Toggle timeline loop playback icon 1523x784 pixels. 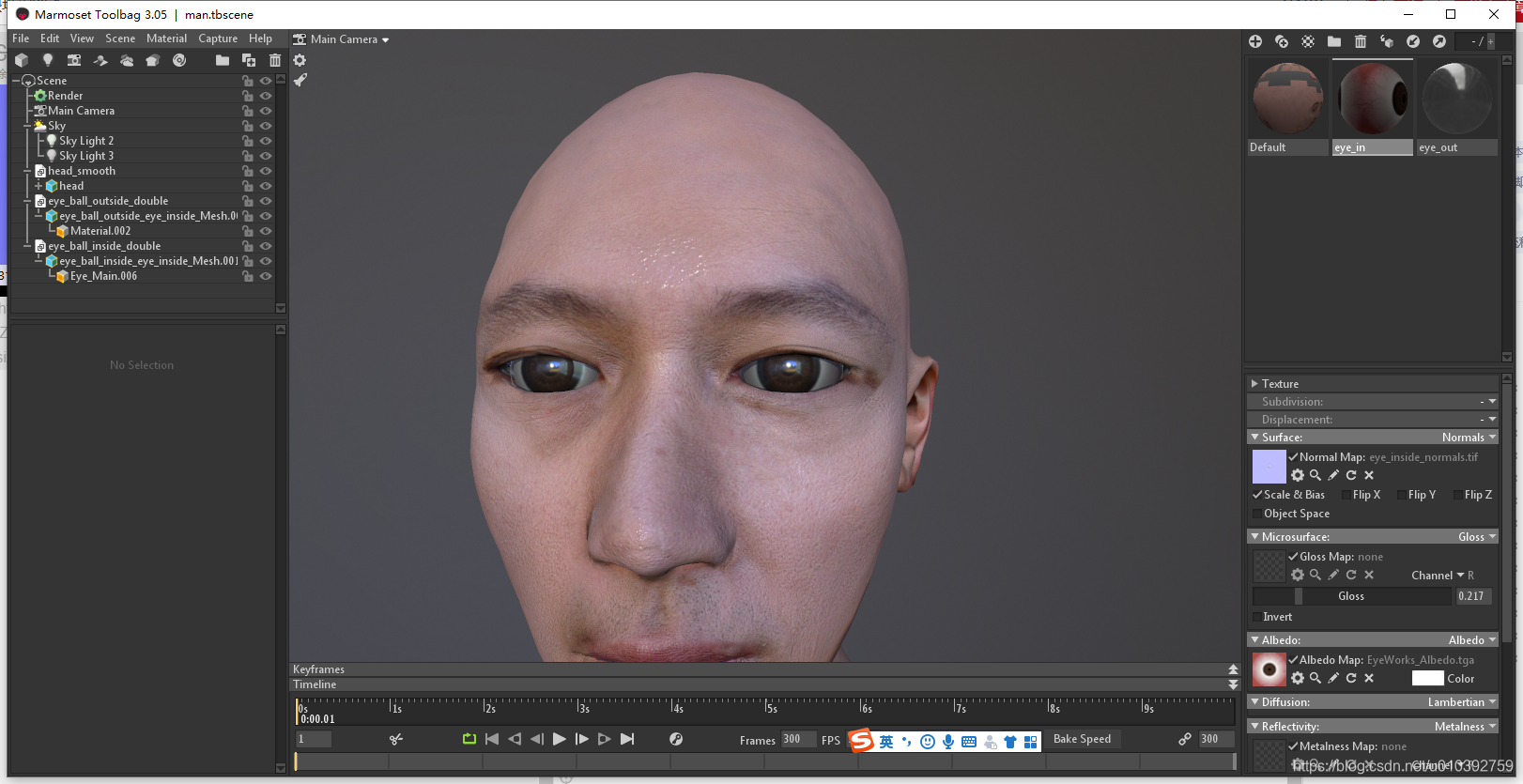point(469,739)
